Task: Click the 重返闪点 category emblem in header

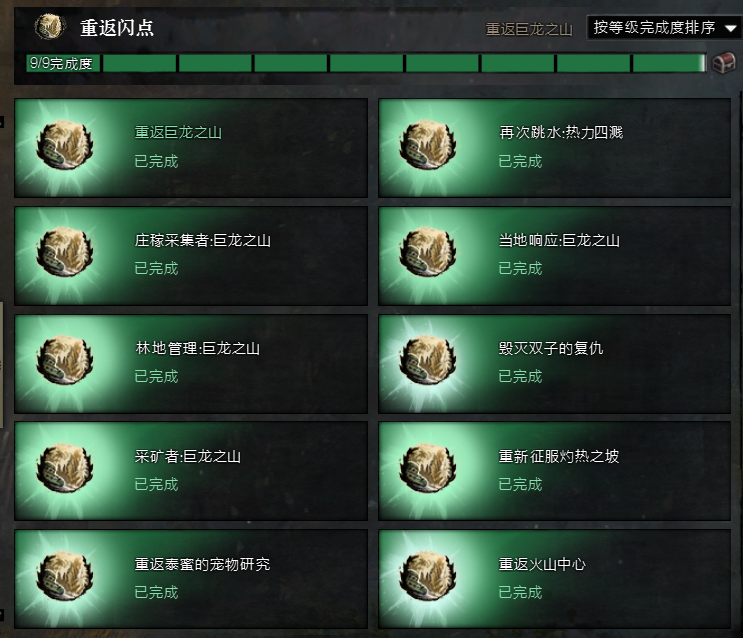Action: 49,27
